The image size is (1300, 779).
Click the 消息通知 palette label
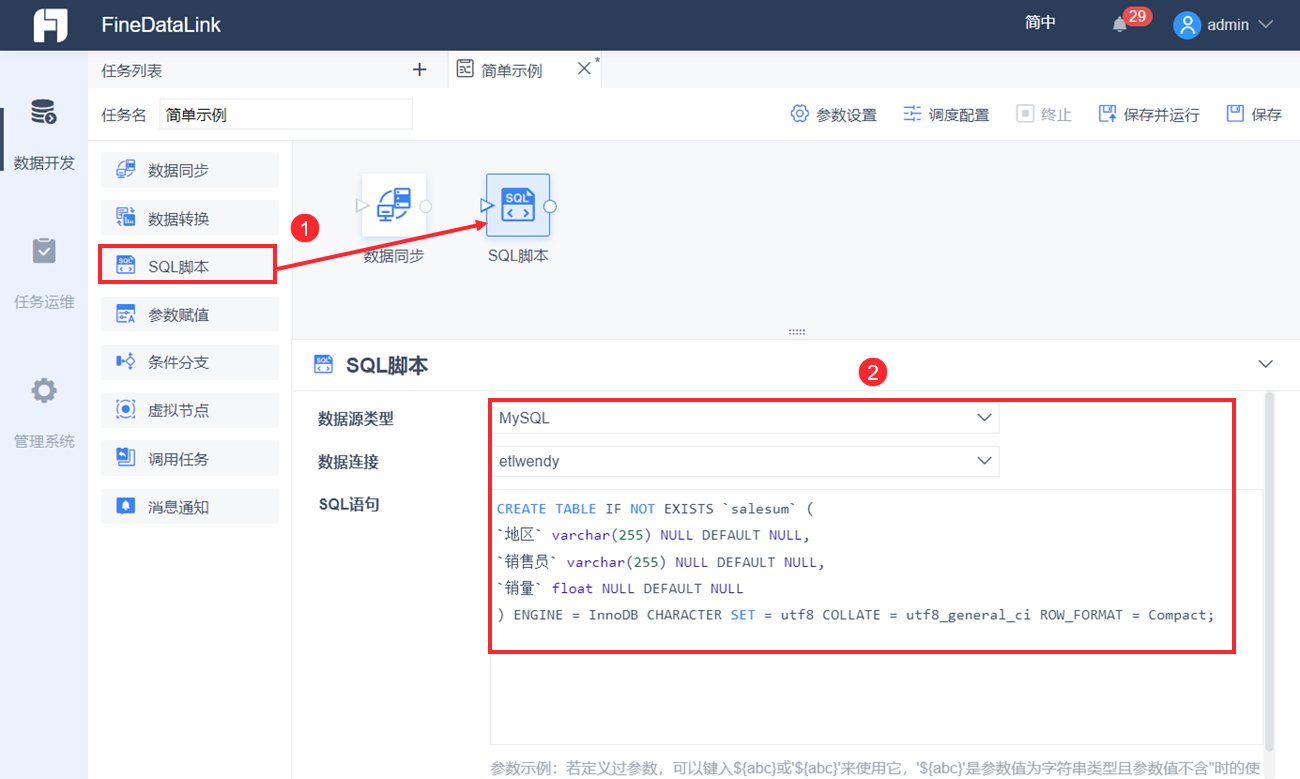(178, 507)
